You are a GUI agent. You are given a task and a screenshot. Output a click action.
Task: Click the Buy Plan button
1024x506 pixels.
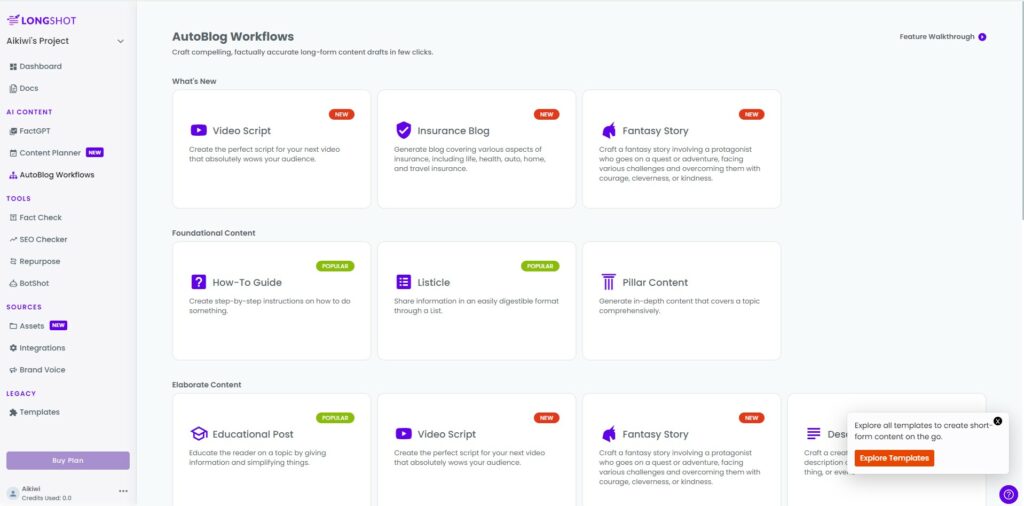[68, 460]
